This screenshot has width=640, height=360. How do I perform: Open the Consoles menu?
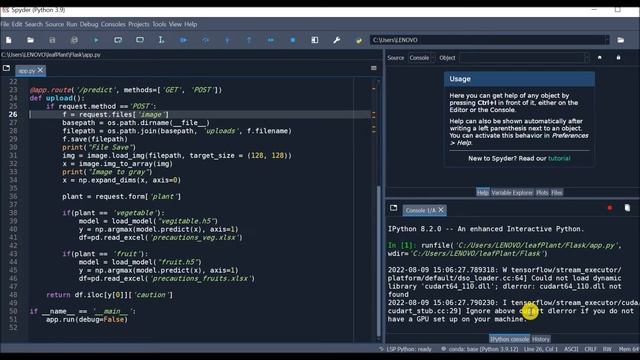coord(113,24)
